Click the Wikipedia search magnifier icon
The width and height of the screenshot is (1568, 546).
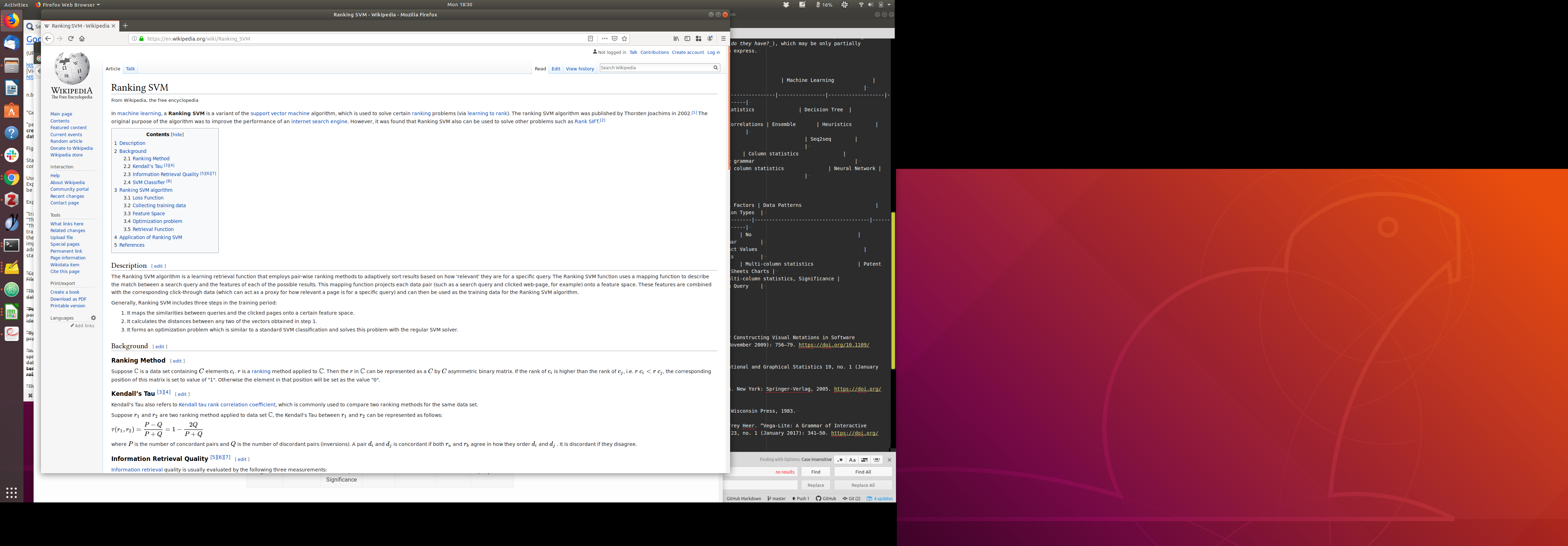tap(715, 68)
